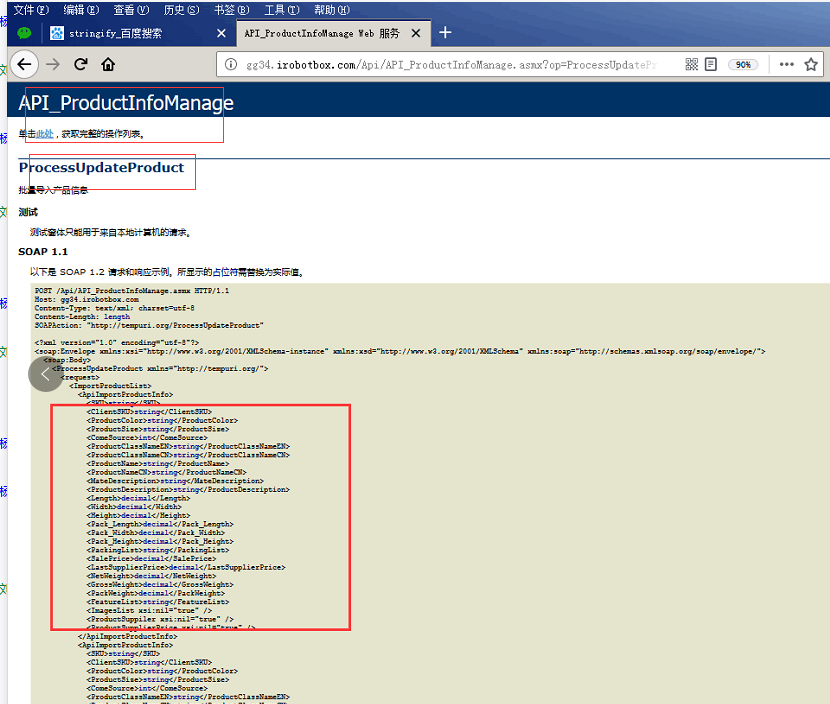Click the QR code icon in address bar
The width and height of the screenshot is (830, 704).
[x=691, y=65]
